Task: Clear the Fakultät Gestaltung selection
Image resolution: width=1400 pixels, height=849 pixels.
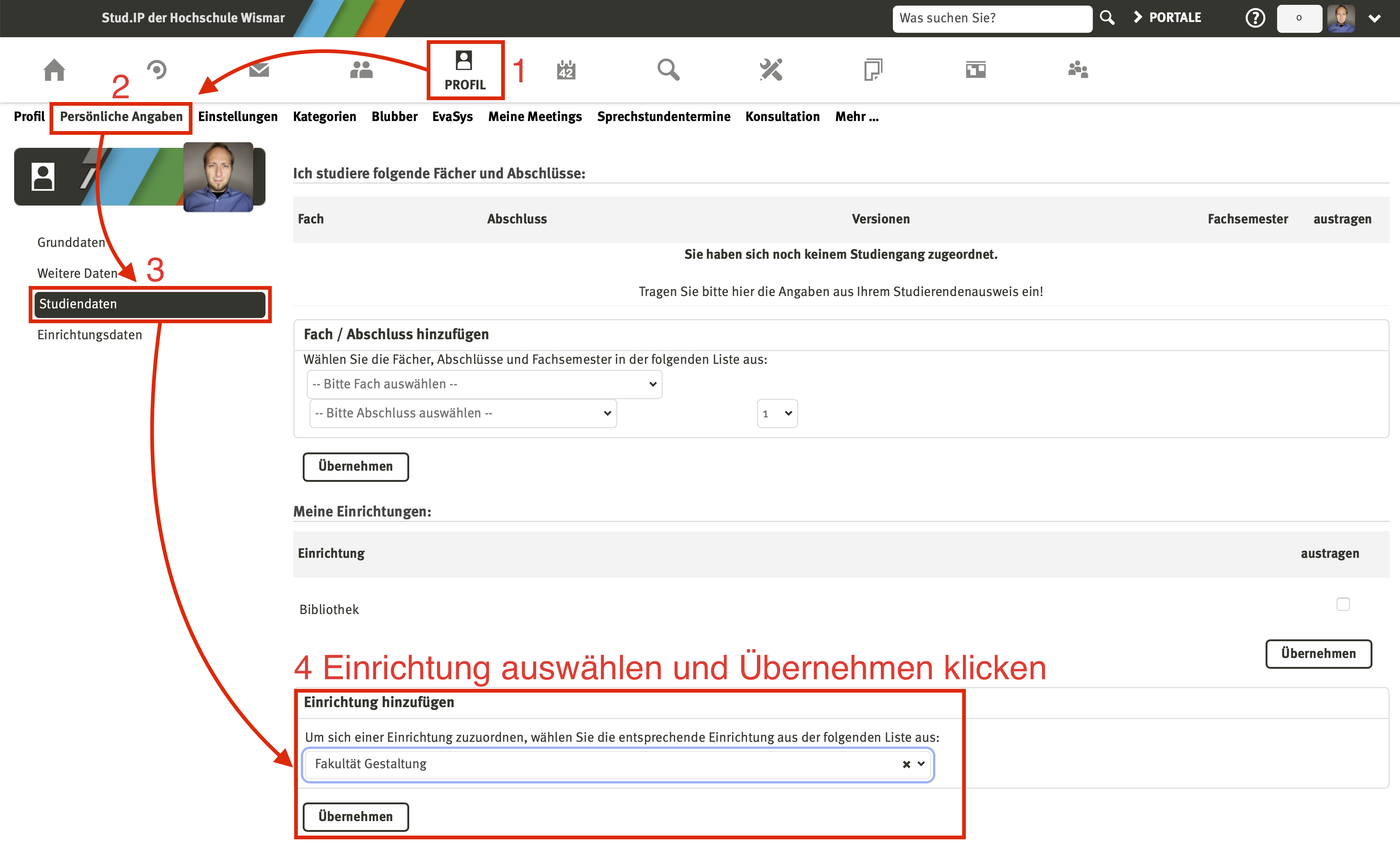Action: 905,764
